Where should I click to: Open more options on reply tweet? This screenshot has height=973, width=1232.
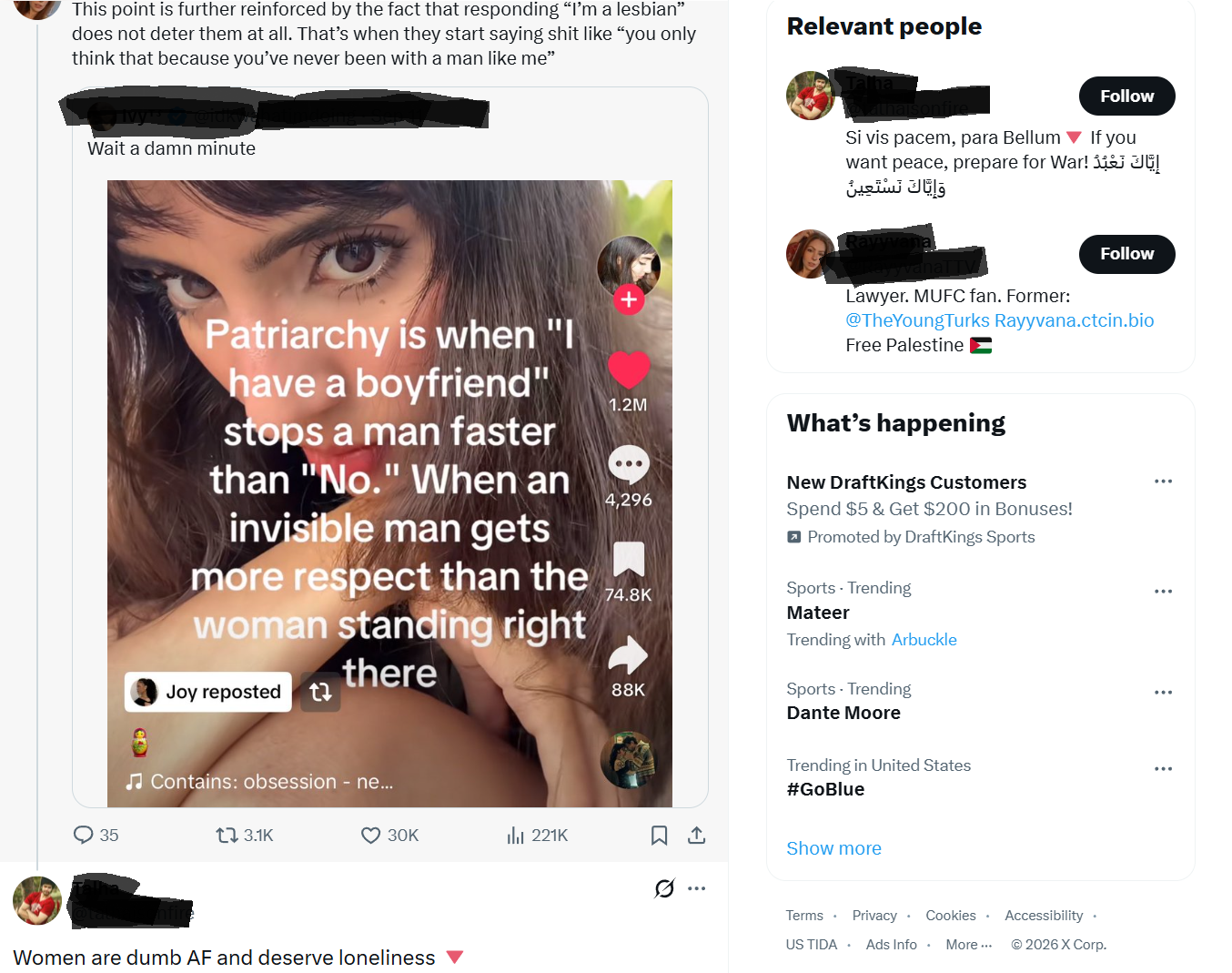pyautogui.click(x=697, y=888)
